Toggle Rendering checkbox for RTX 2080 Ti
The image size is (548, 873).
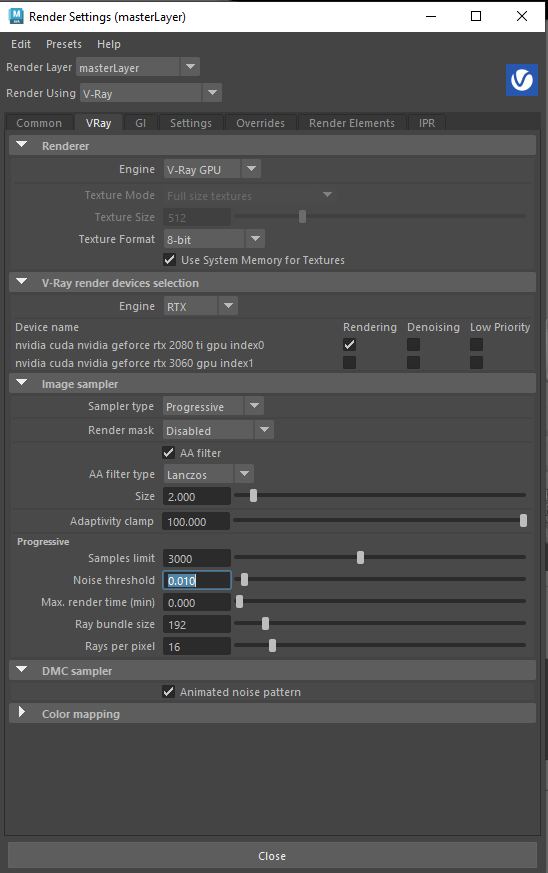(350, 345)
